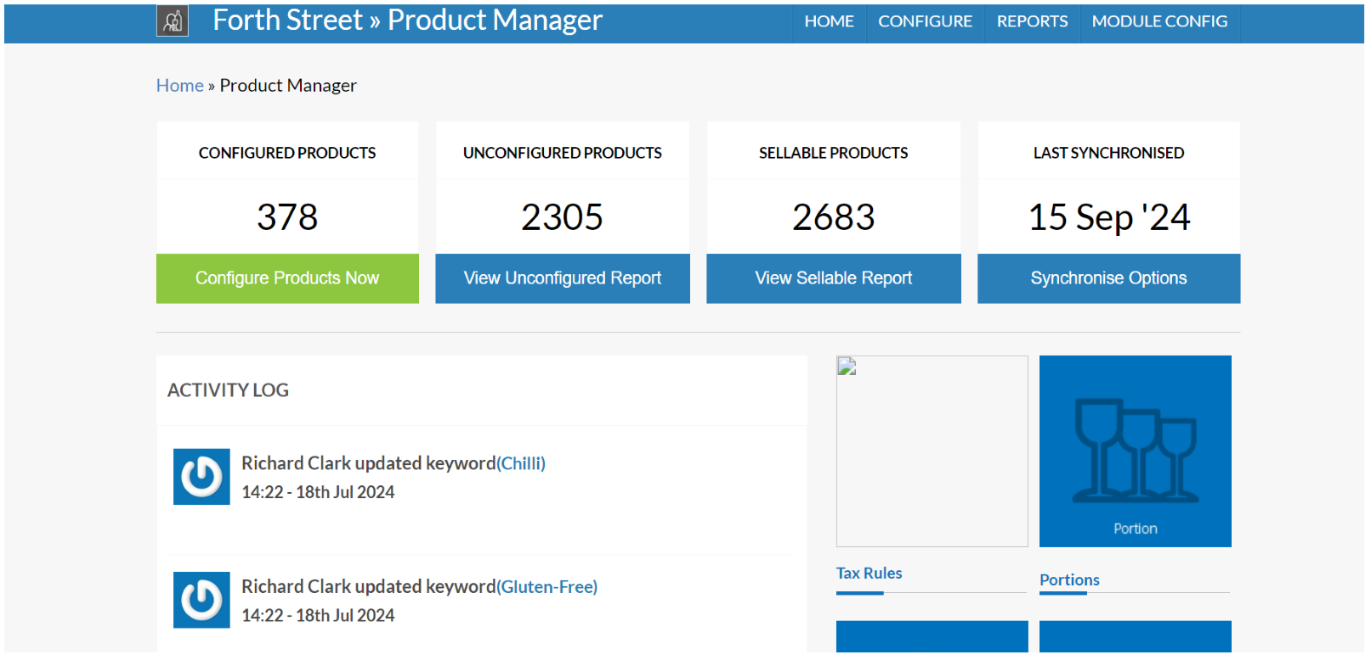
Task: Click the Portions link
Action: pos(1069,580)
